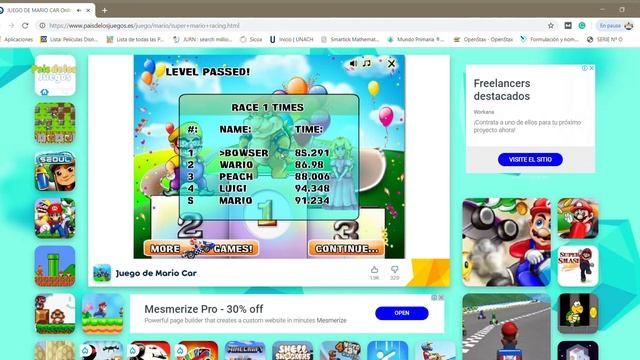Go forward in browser history
This screenshot has height=360, width=640.
[11, 25]
